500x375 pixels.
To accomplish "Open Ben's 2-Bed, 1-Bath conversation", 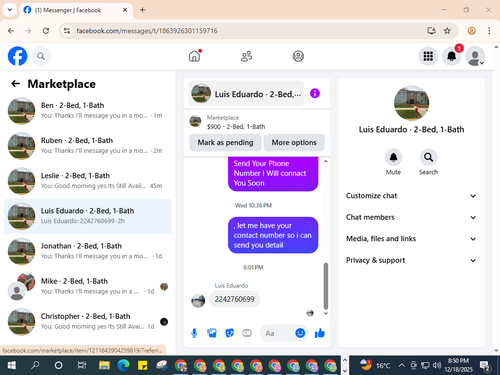I will point(88,111).
